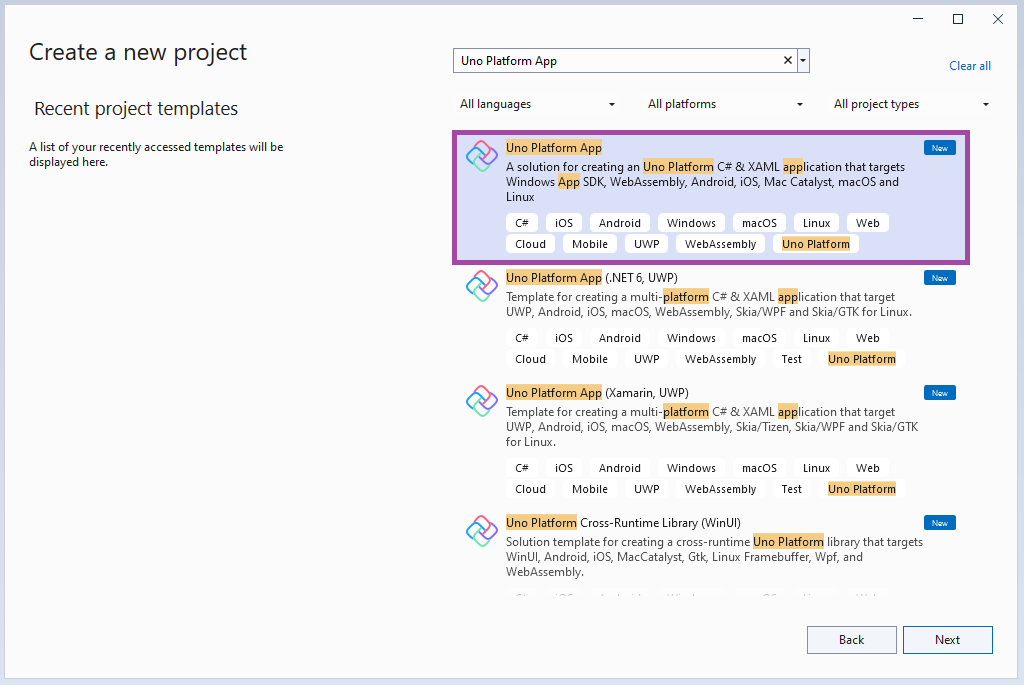Click the New badge on the Xamarin, UWP template
This screenshot has width=1024, height=685.
[x=940, y=393]
